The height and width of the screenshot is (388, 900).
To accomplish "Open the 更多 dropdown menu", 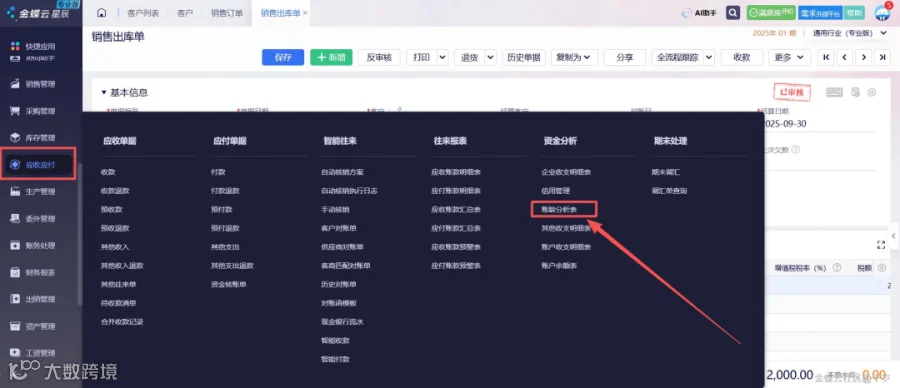I will [789, 57].
